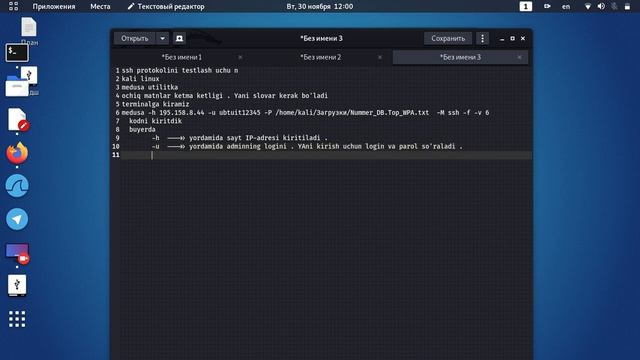The width and height of the screenshot is (640, 360).
Task: Click the line 'medusa utilitka'
Action: 150,87
